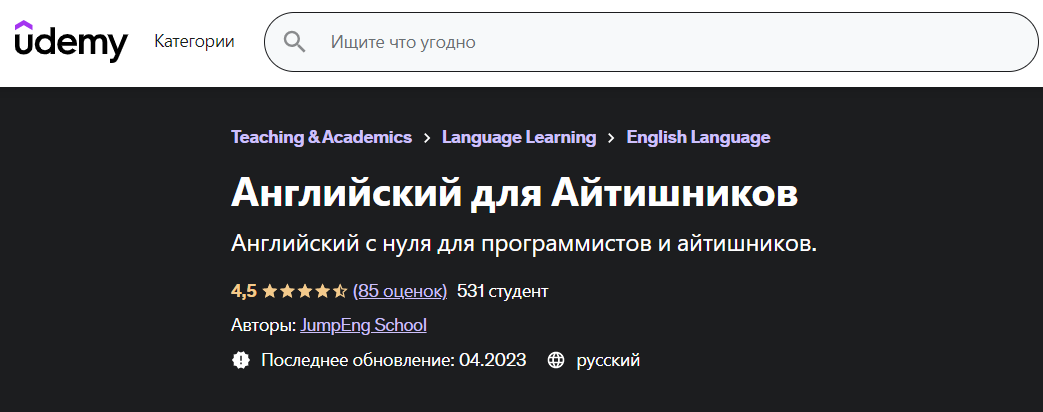Click the last-update badge icon
Viewport: 1043px width, 412px height.
click(x=240, y=360)
